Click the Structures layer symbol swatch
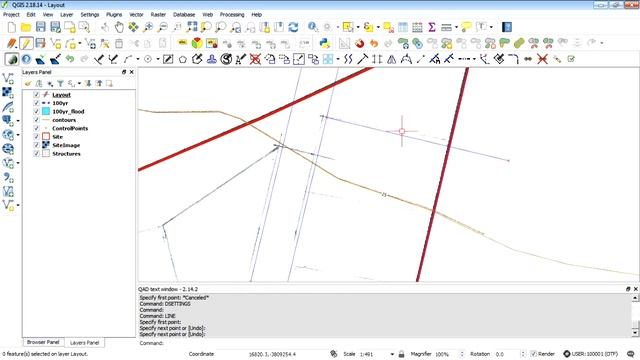 [46, 154]
